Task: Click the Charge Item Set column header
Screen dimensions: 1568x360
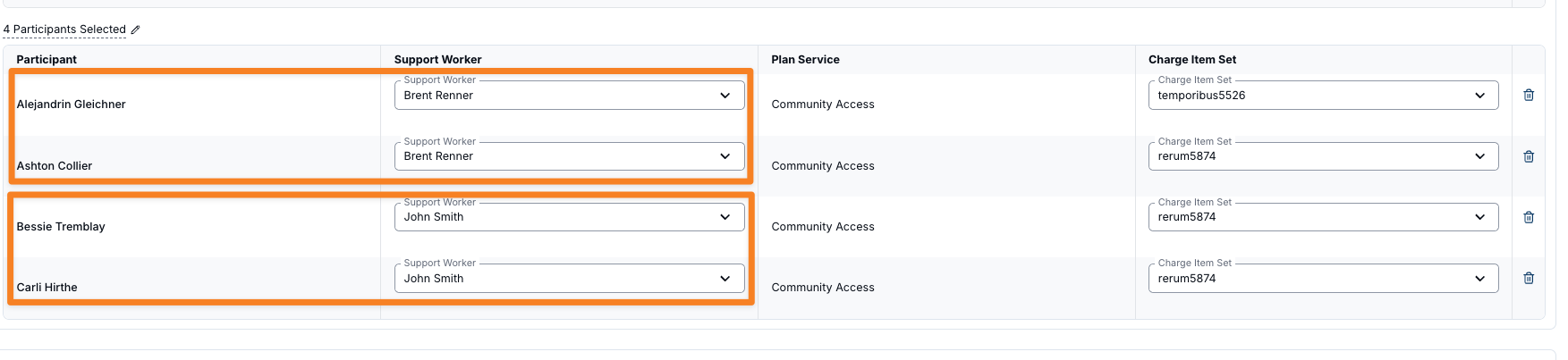Action: pyautogui.click(x=1192, y=60)
